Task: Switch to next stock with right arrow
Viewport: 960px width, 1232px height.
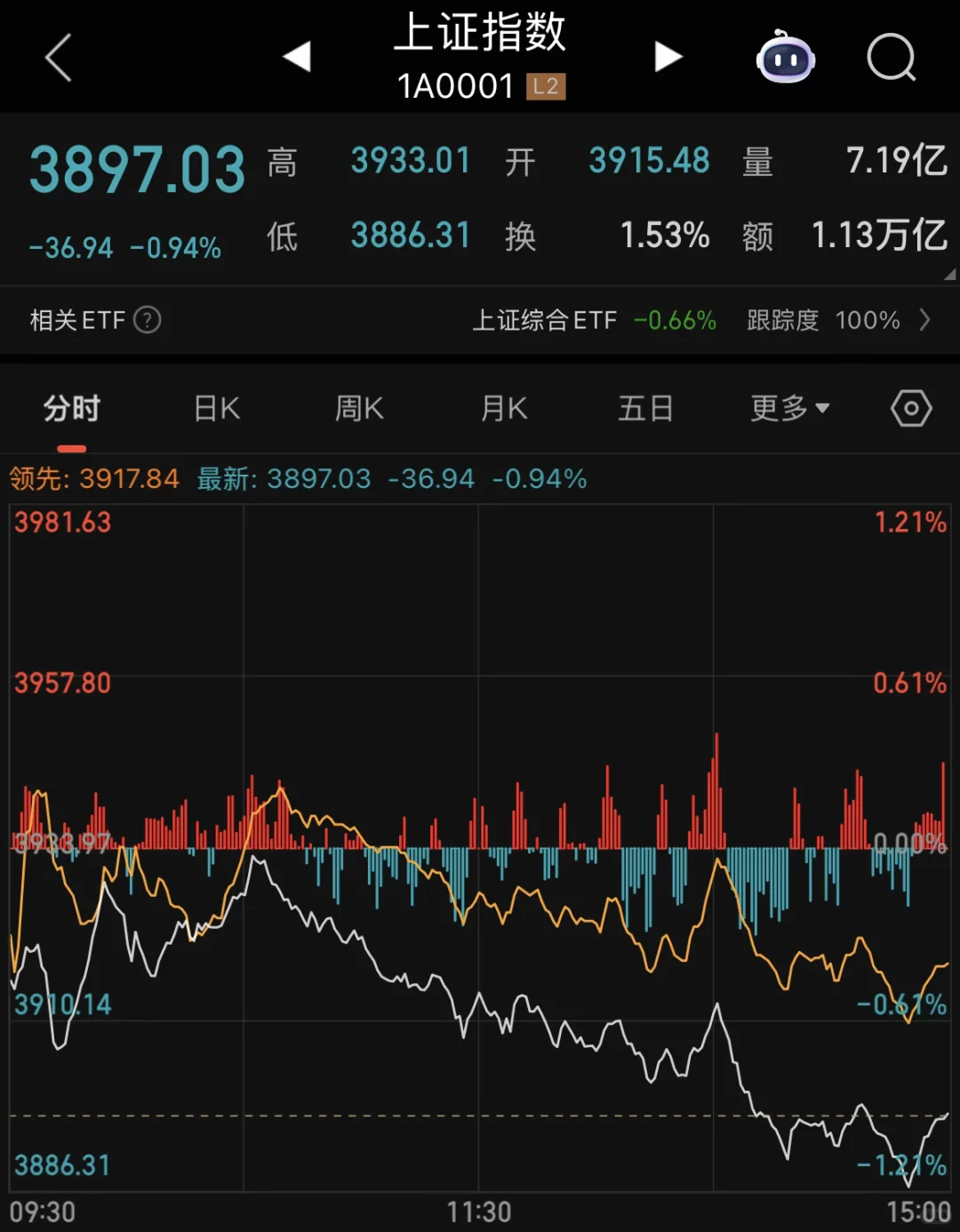Action: click(x=668, y=56)
